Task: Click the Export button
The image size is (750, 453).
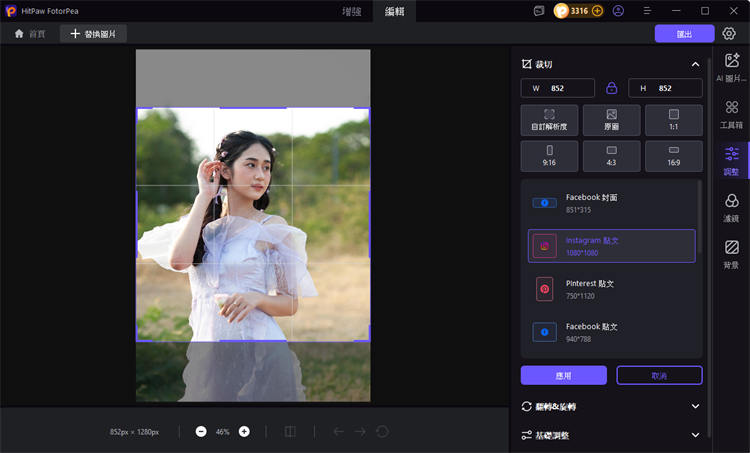Action: pos(684,34)
